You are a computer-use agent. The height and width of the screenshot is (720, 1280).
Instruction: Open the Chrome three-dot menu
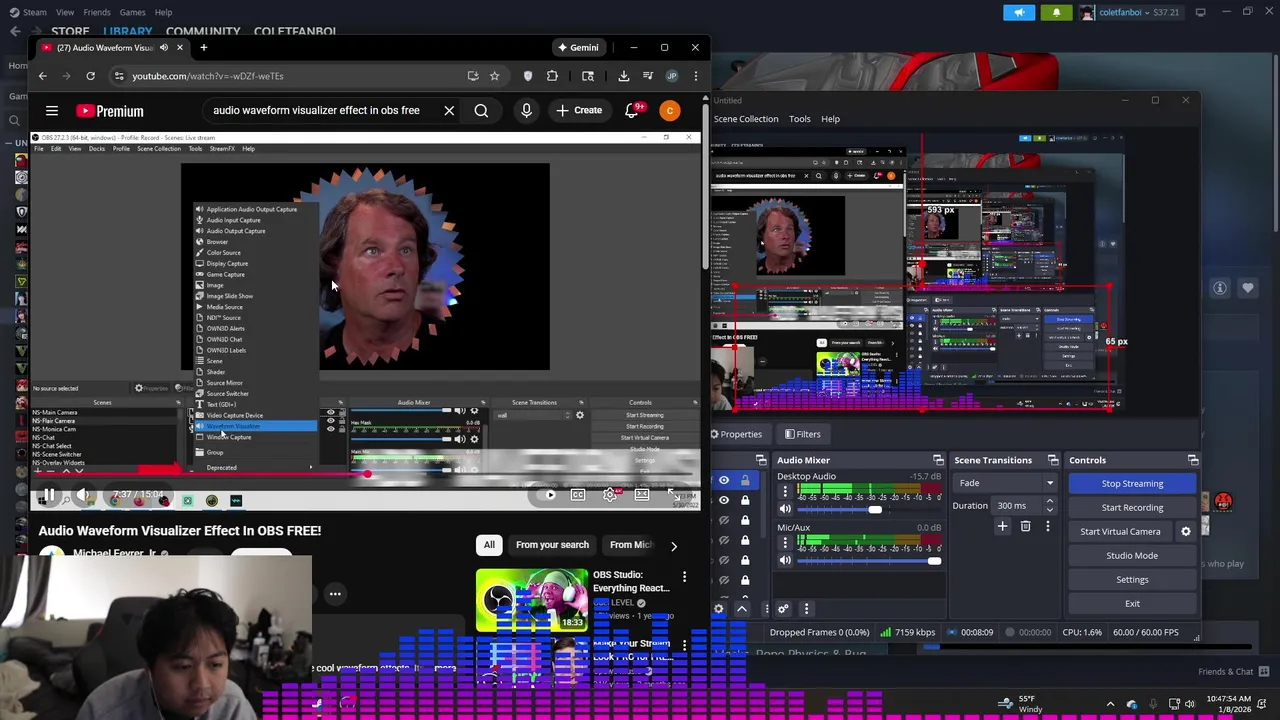click(x=695, y=76)
